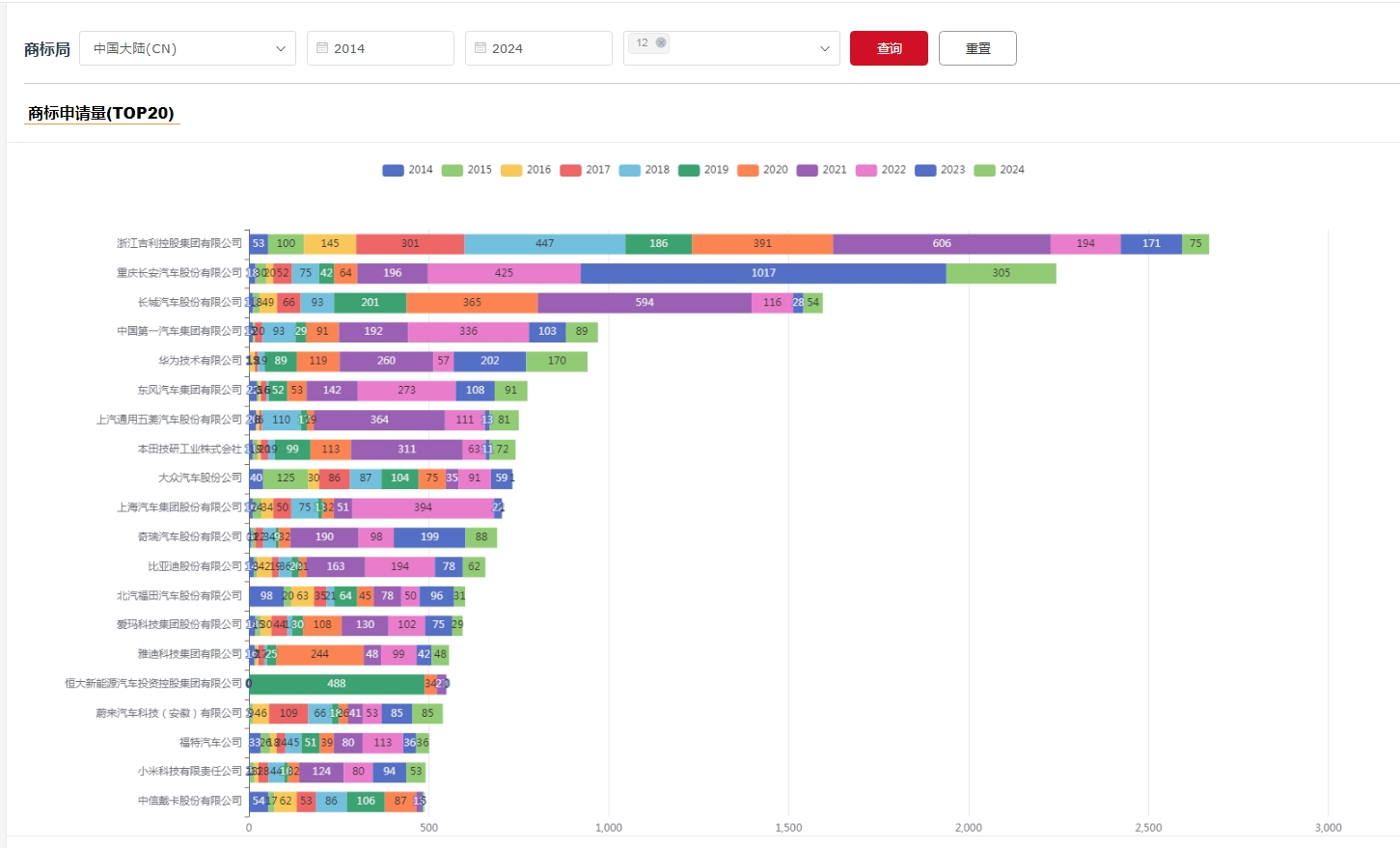Click the red 查询 query button

(x=889, y=48)
